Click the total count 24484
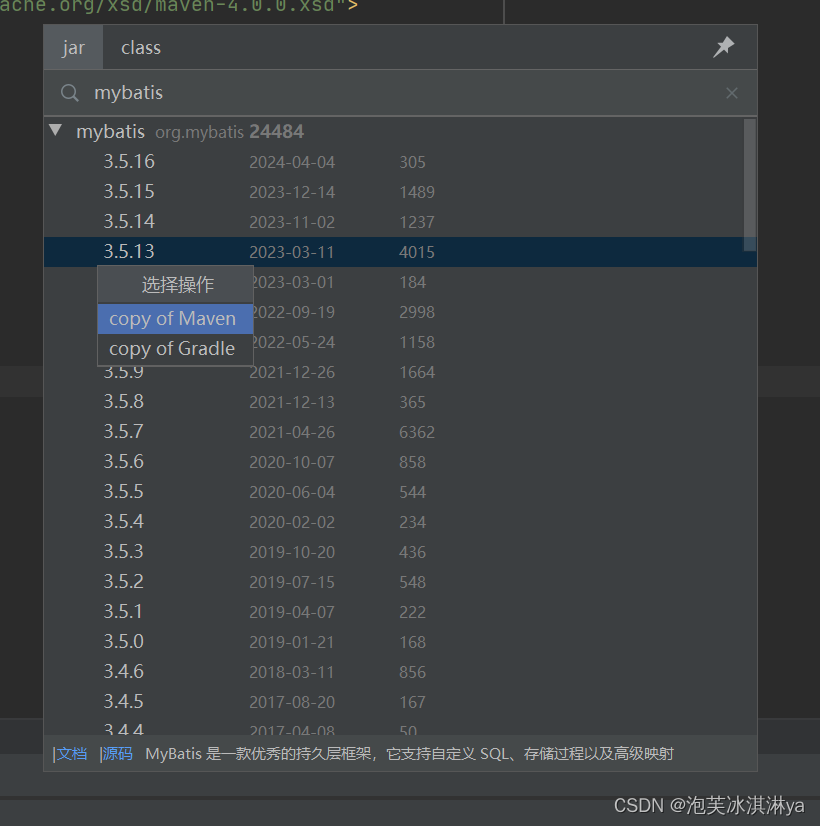 pyautogui.click(x=276, y=131)
